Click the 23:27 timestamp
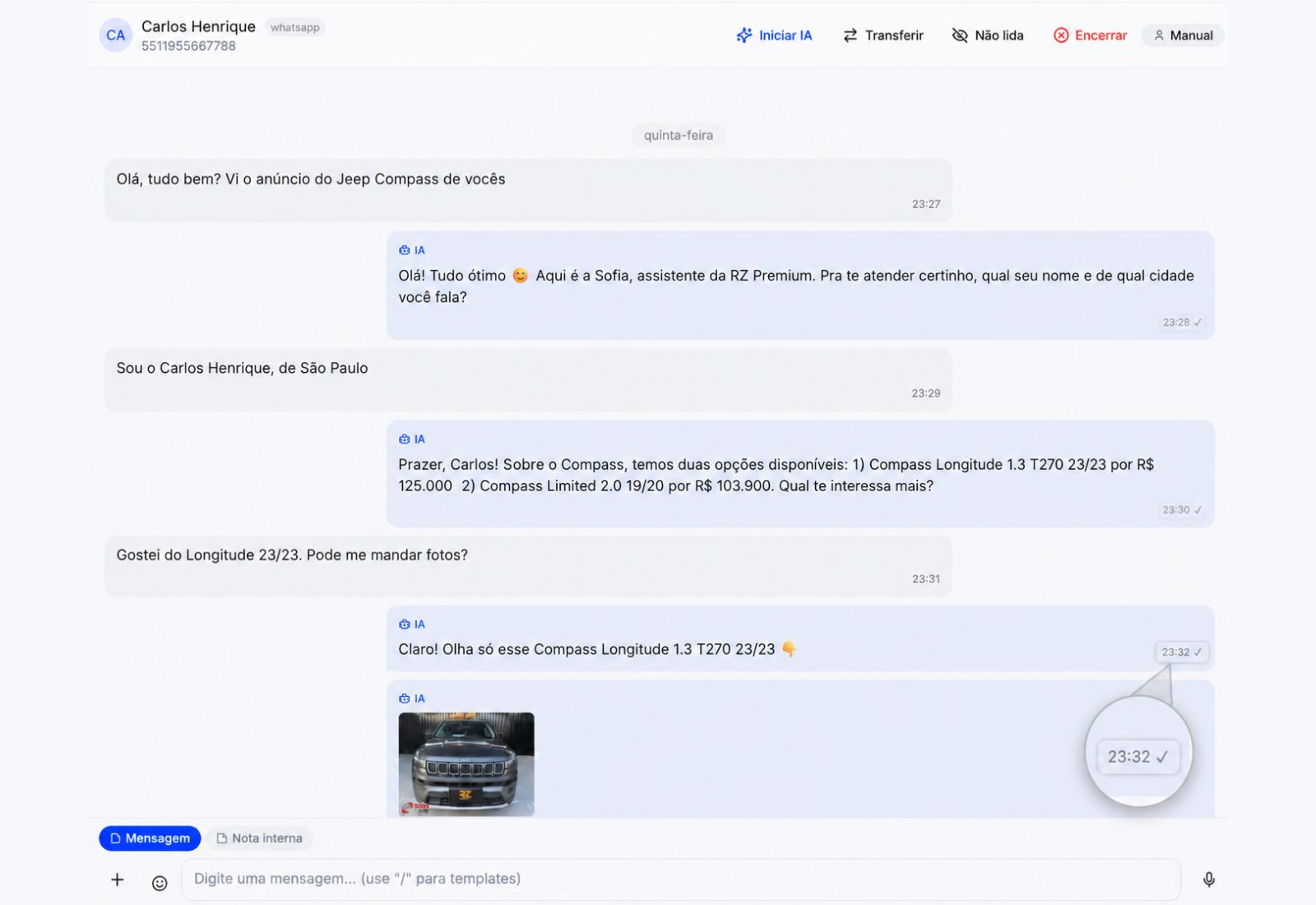Viewport: 1316px width, 905px height. click(x=926, y=204)
